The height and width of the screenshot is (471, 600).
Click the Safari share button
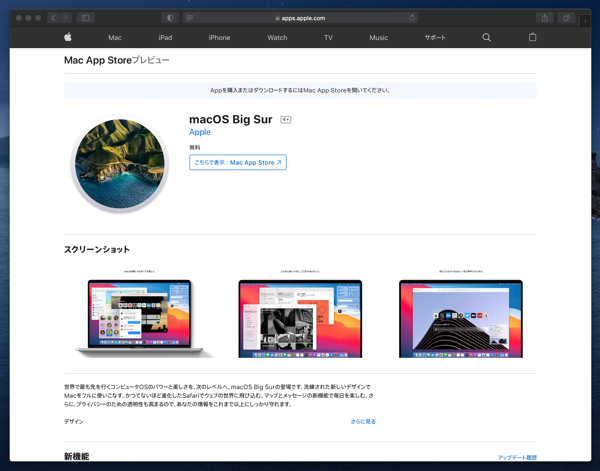[x=545, y=18]
